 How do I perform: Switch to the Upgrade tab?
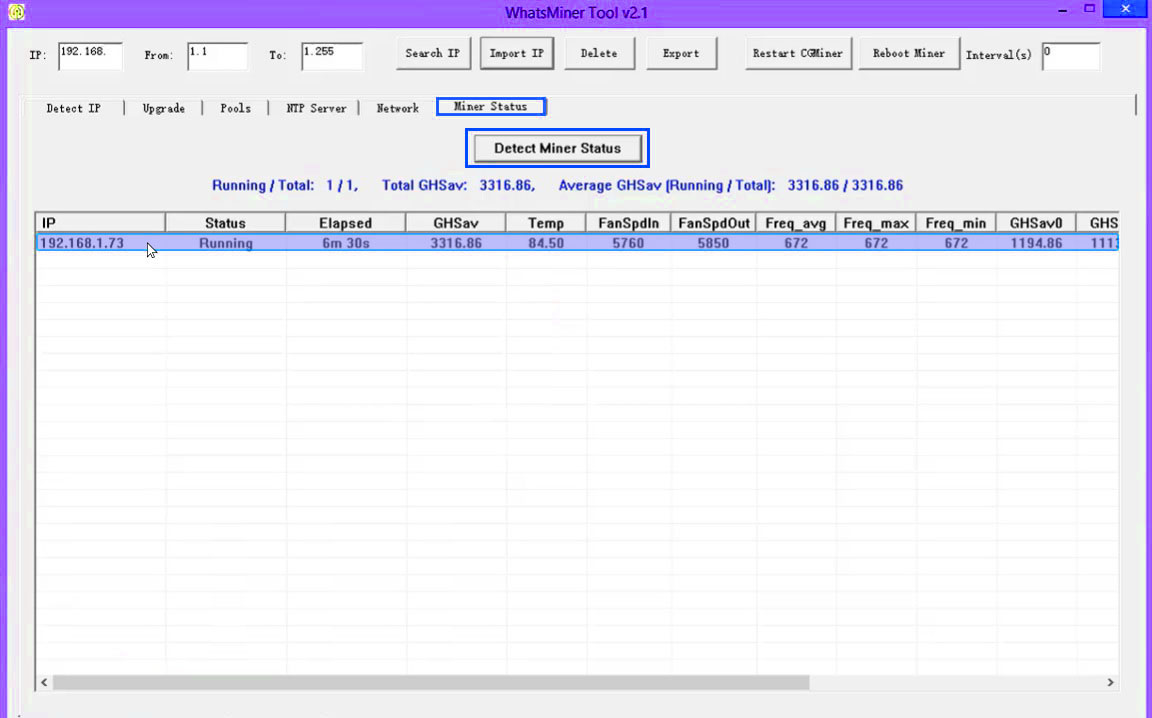coord(163,108)
